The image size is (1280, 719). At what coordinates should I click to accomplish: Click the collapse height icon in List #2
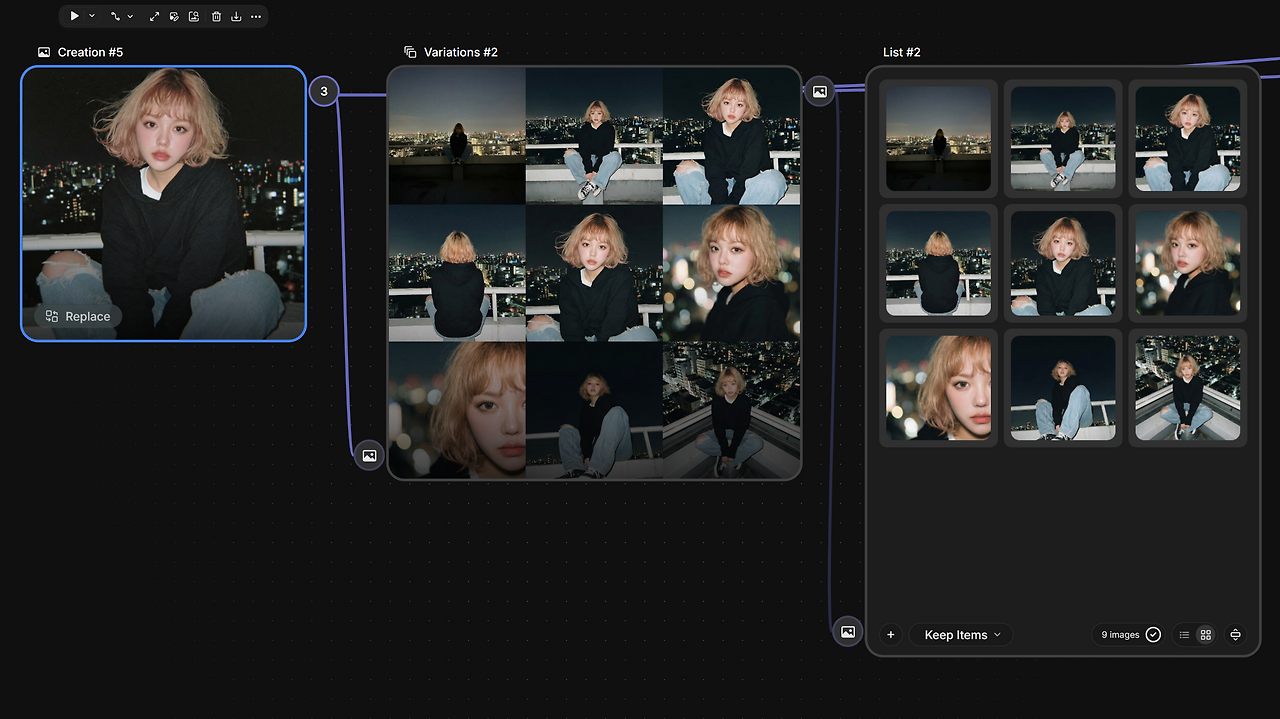pos(1235,635)
